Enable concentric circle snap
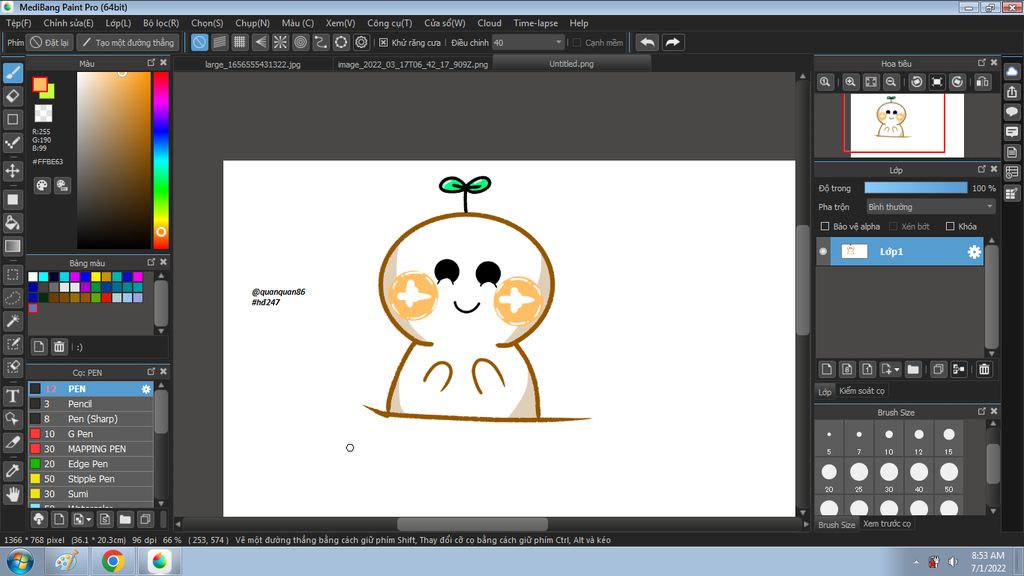 click(300, 42)
